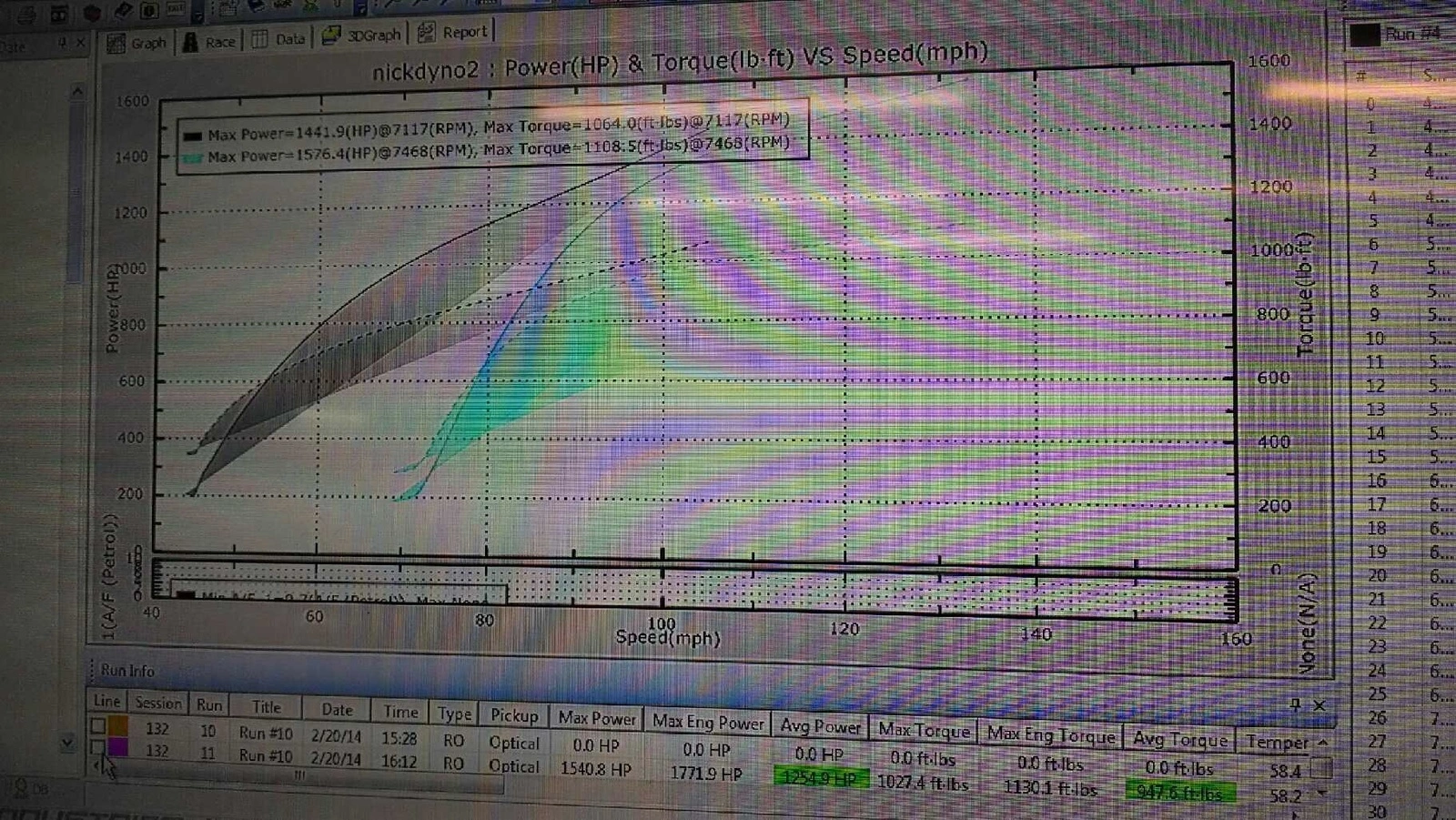The width and height of the screenshot is (1456, 820).
Task: Click the scroll-down arrow left of Run Info
Action: tap(66, 743)
